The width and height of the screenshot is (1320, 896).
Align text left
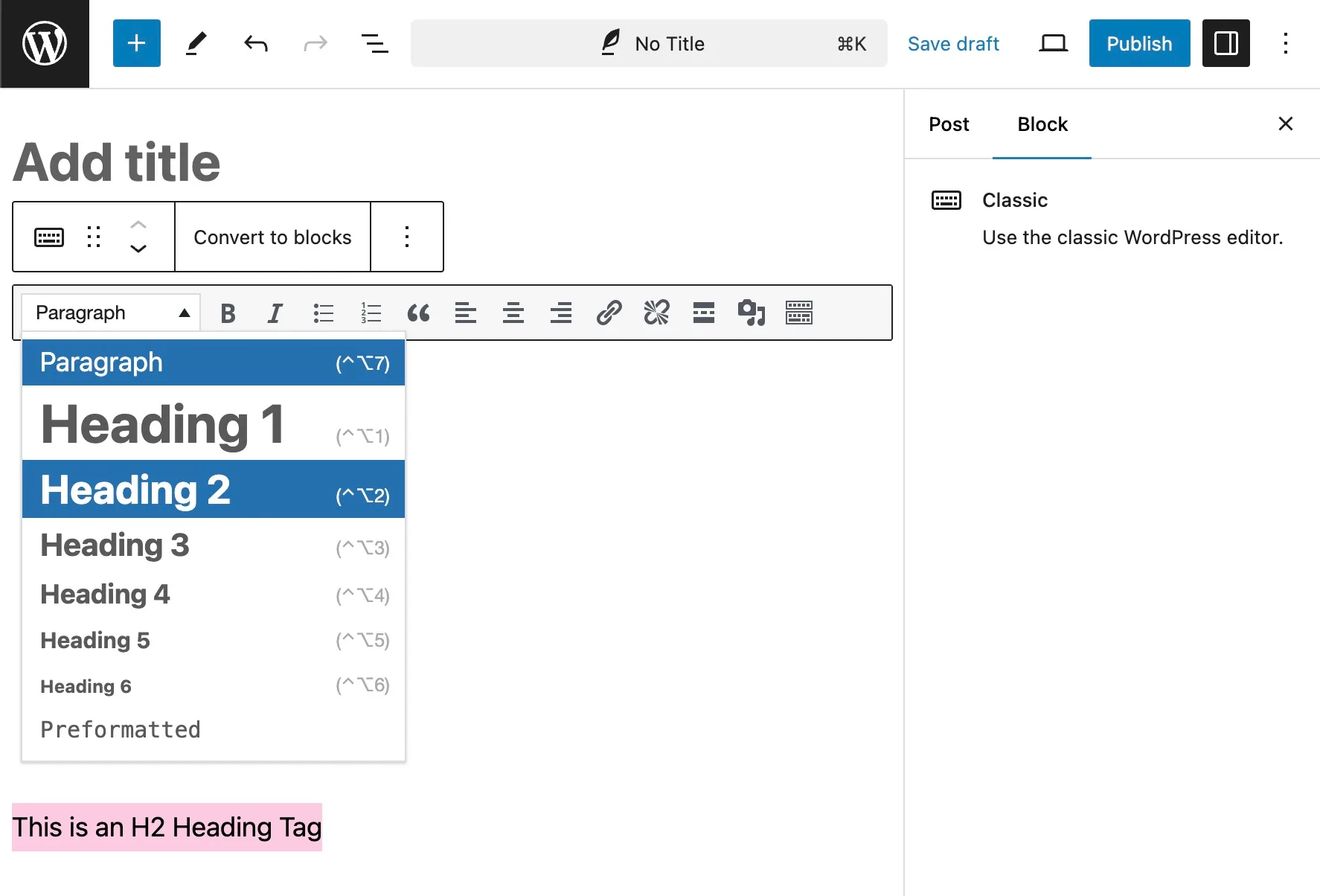pyautogui.click(x=466, y=313)
